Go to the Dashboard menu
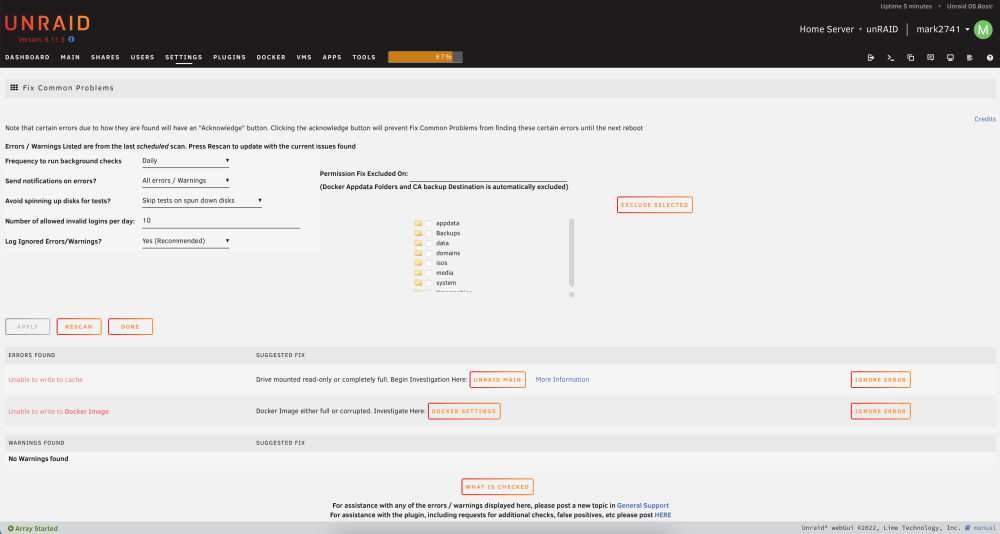Viewport: 1000px width, 534px height. pos(27,57)
